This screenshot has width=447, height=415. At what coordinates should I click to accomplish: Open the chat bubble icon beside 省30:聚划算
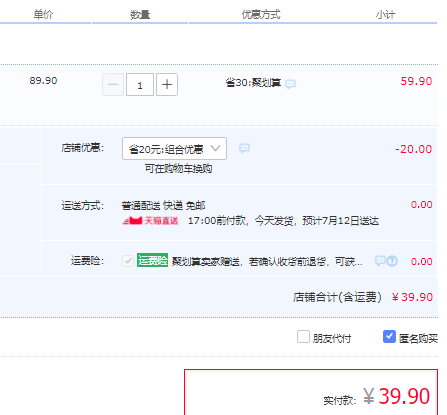point(290,84)
